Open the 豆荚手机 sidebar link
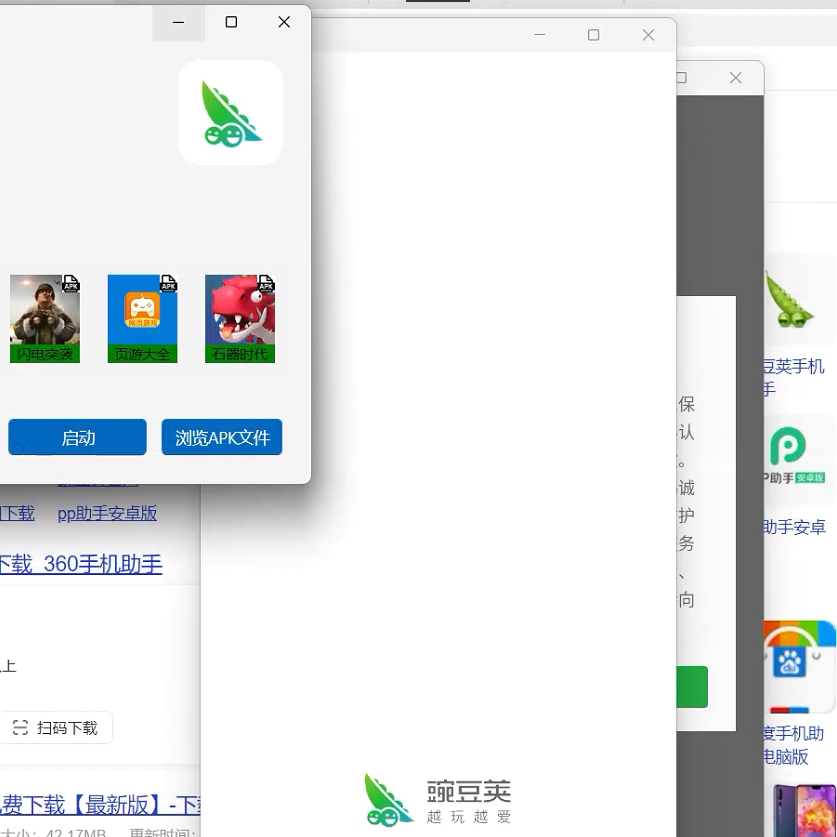This screenshot has width=837, height=837. (793, 378)
